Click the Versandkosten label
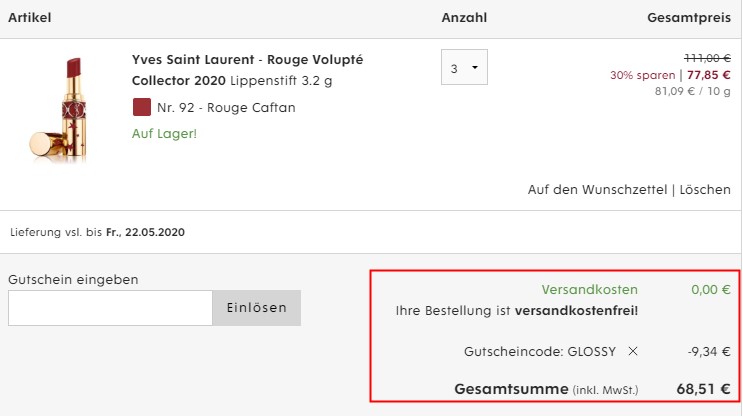 point(589,289)
